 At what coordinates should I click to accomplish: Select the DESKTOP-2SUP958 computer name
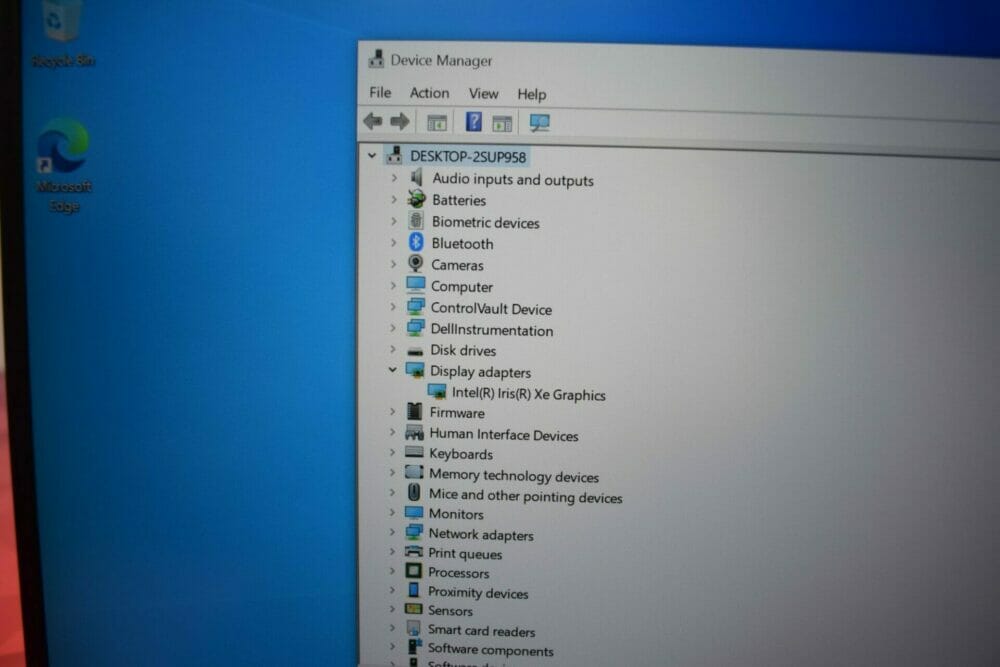468,157
